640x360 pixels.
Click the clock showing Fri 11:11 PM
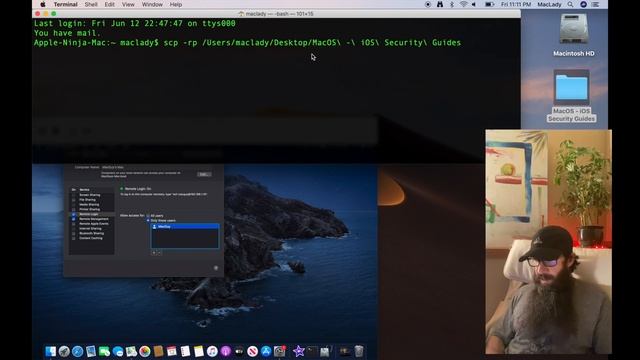(x=516, y=4)
